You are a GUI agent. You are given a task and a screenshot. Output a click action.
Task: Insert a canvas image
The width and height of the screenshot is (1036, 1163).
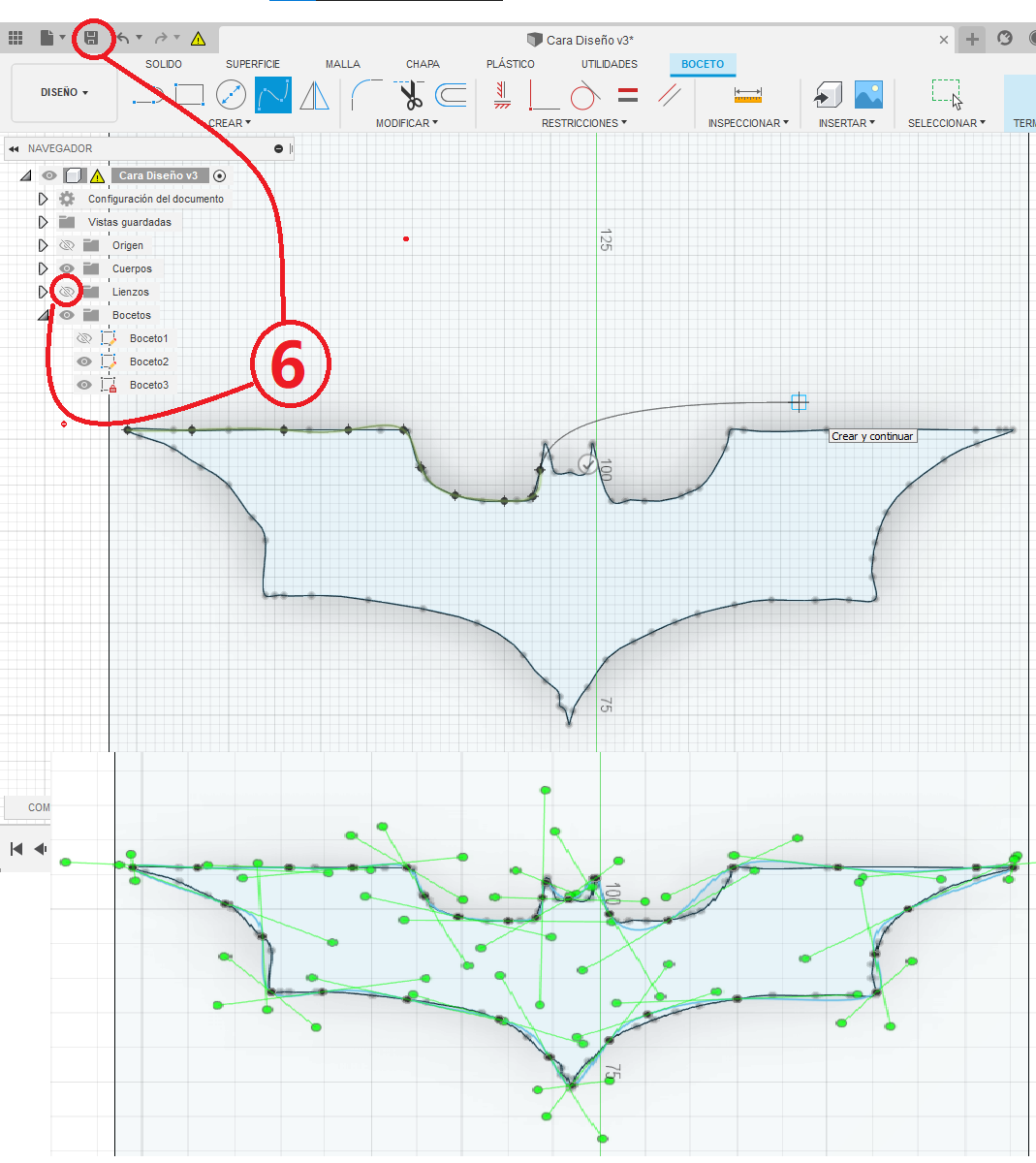point(869,94)
